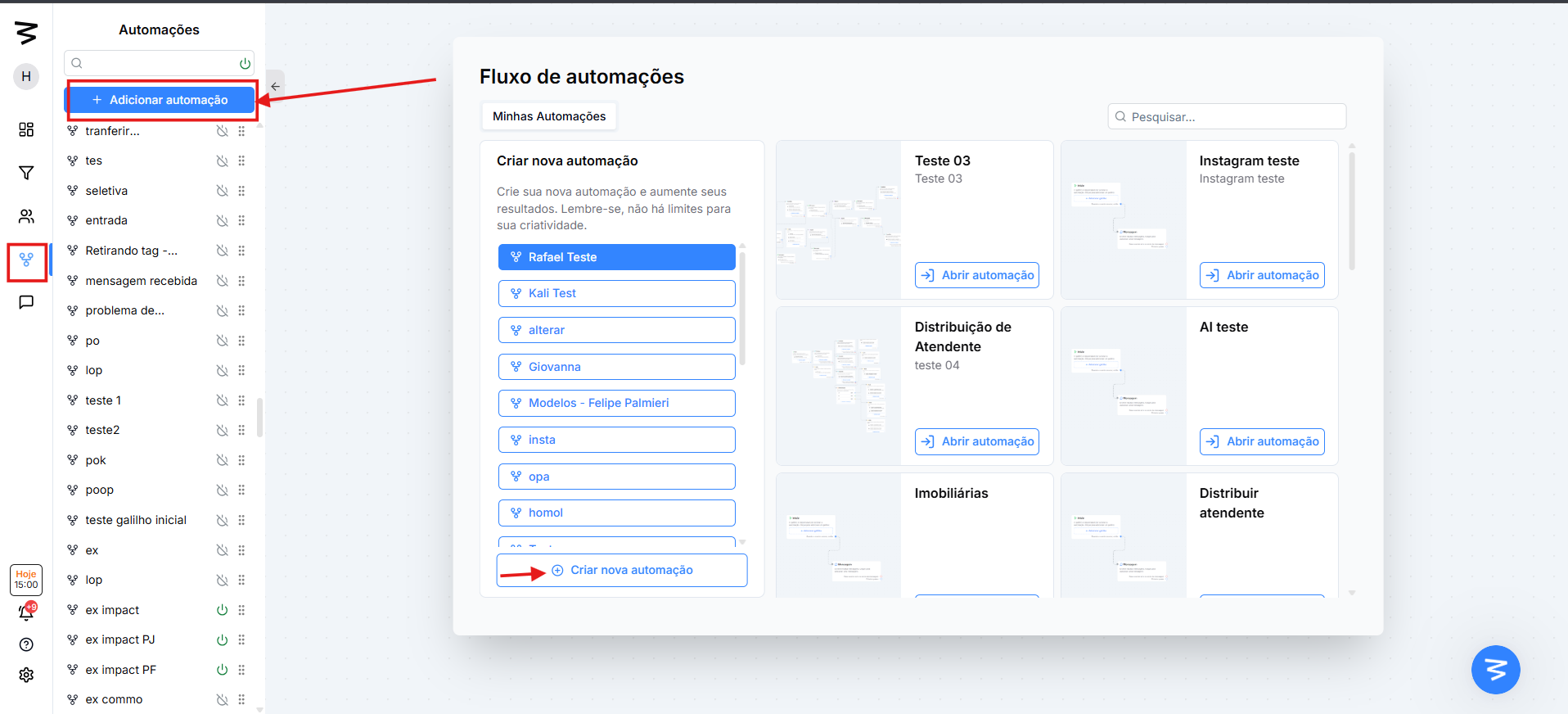This screenshot has width=1568, height=714.
Task: Collapse the Automações side panel with arrow
Action: pyautogui.click(x=276, y=86)
